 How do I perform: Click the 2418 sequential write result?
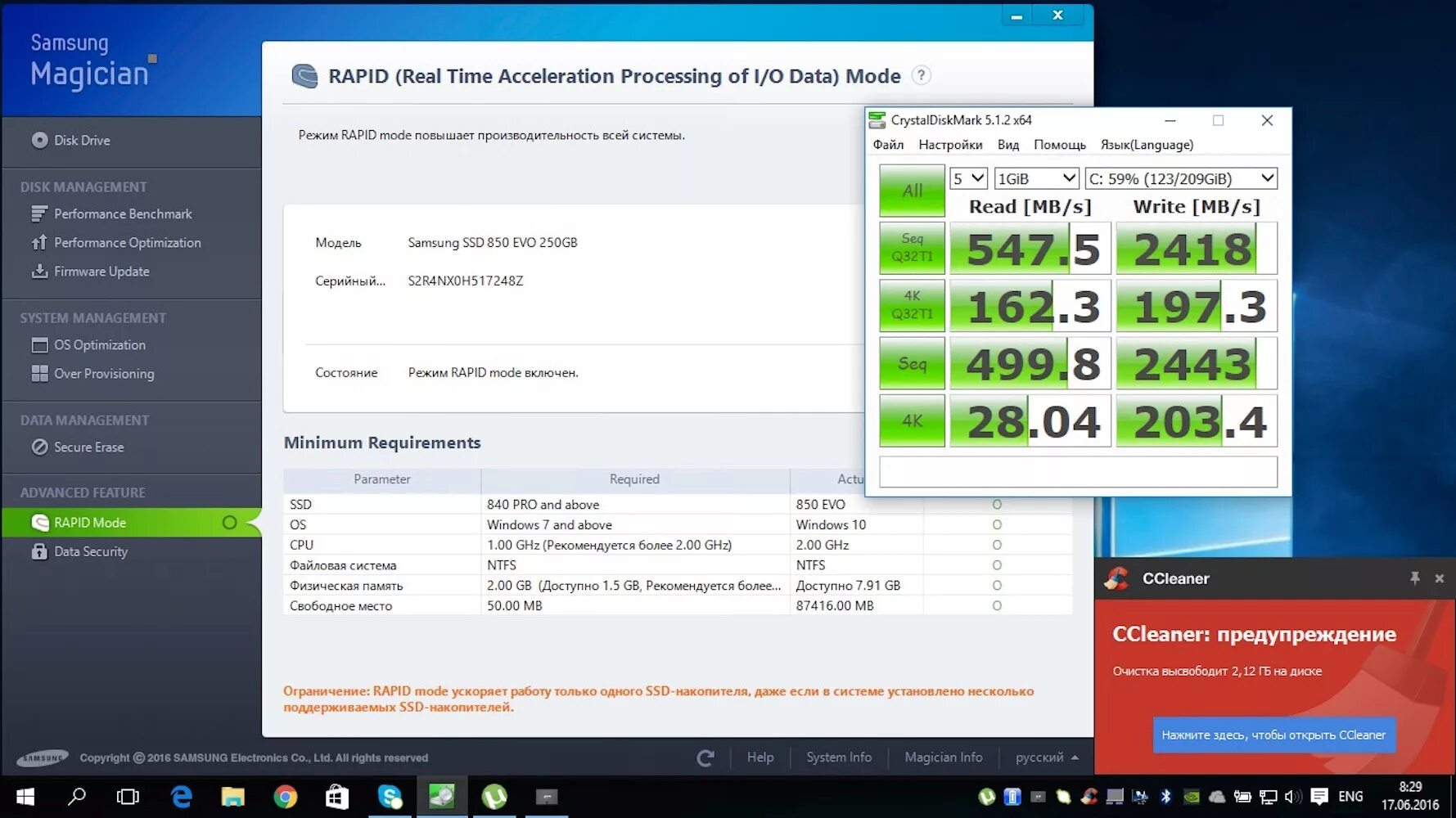pos(1196,249)
